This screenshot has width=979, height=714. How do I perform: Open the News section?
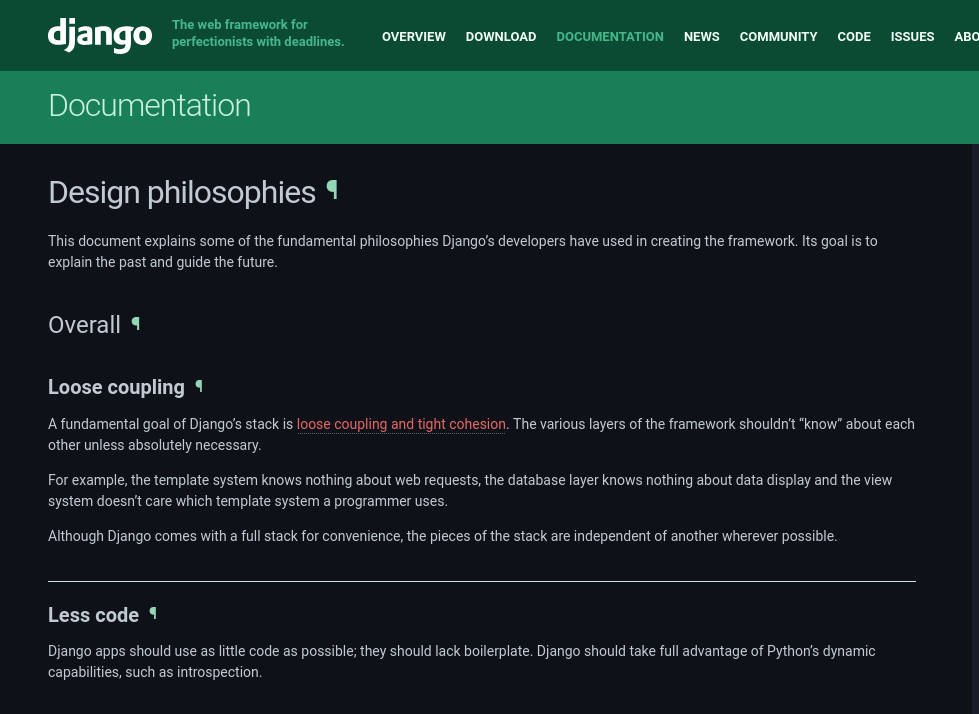point(701,37)
